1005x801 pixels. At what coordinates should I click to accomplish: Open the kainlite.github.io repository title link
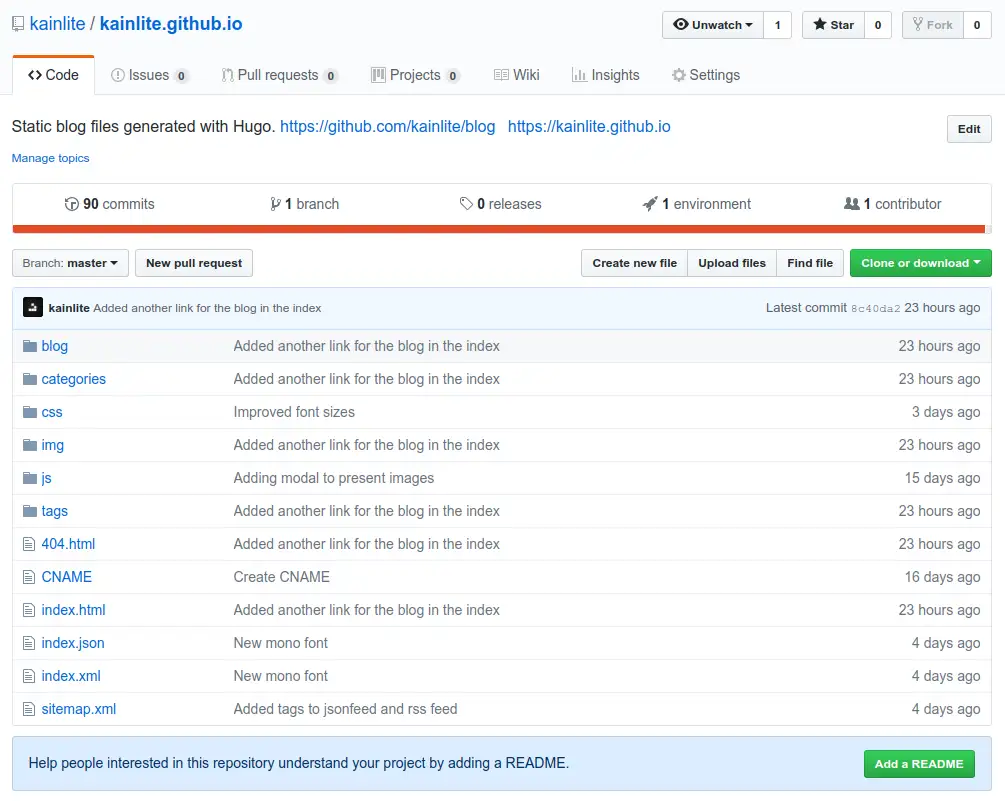pyautogui.click(x=171, y=24)
